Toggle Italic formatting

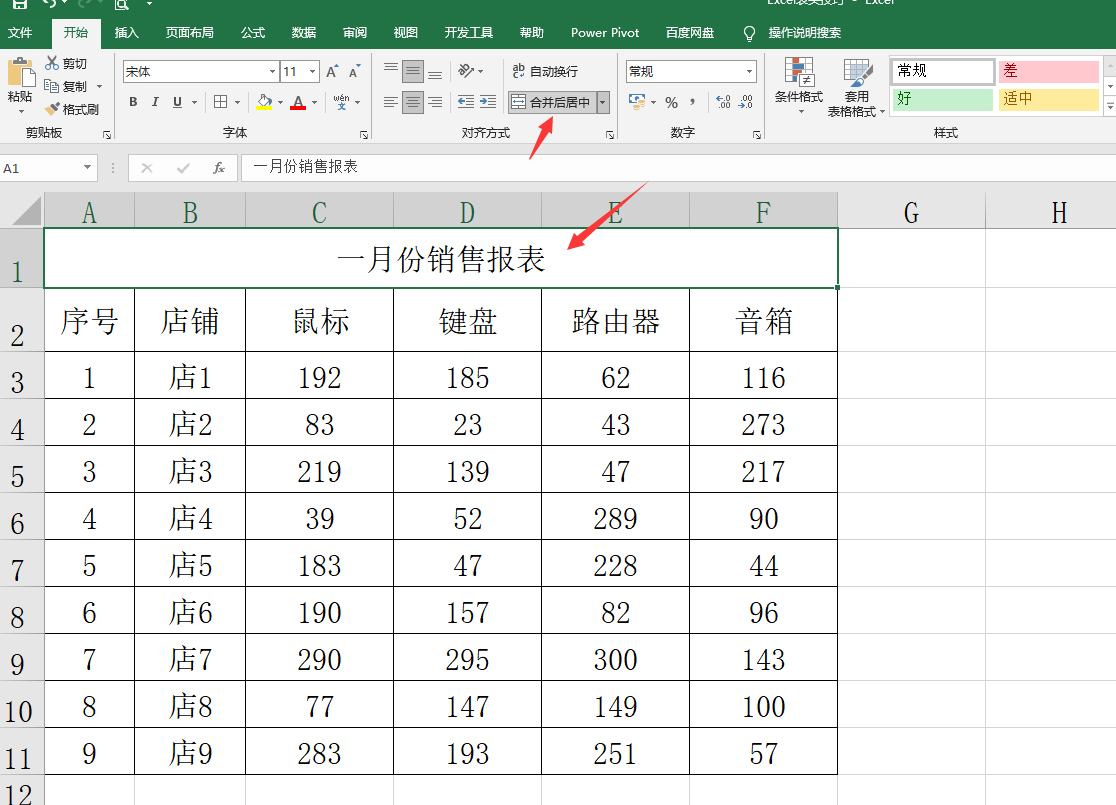point(155,102)
